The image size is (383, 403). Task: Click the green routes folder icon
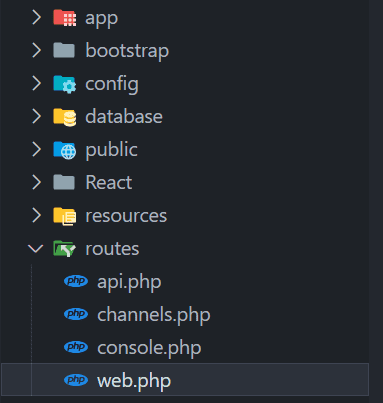pos(65,249)
